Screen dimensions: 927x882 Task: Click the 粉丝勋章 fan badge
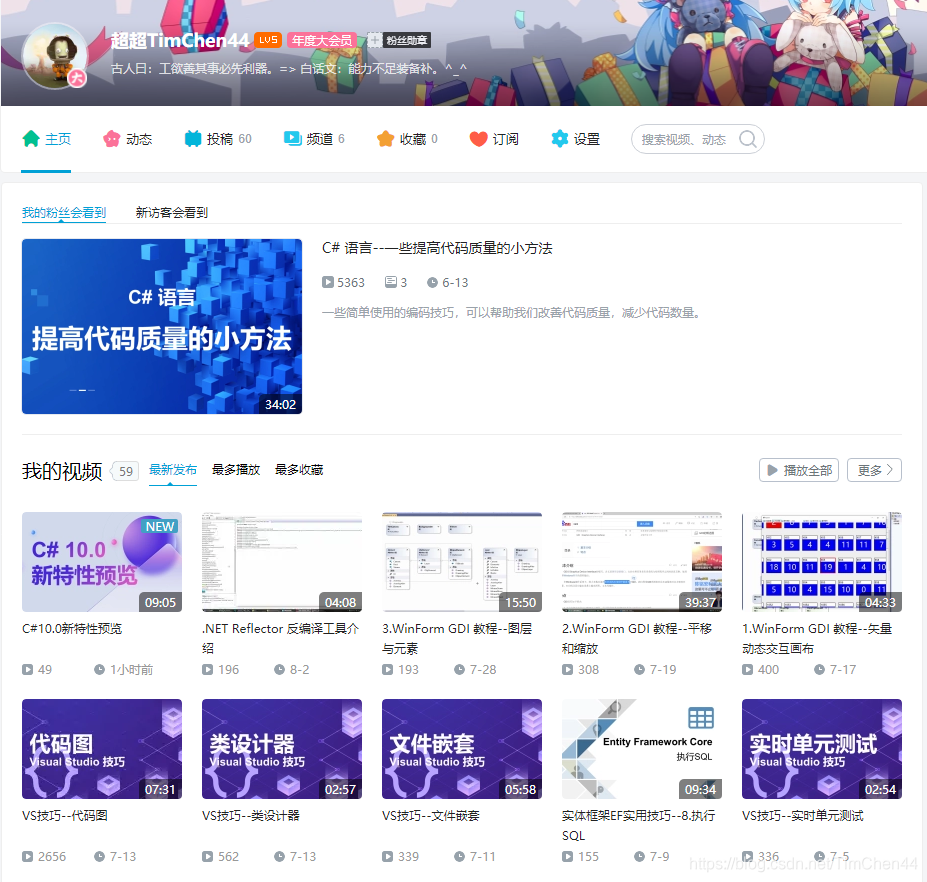pyautogui.click(x=399, y=40)
